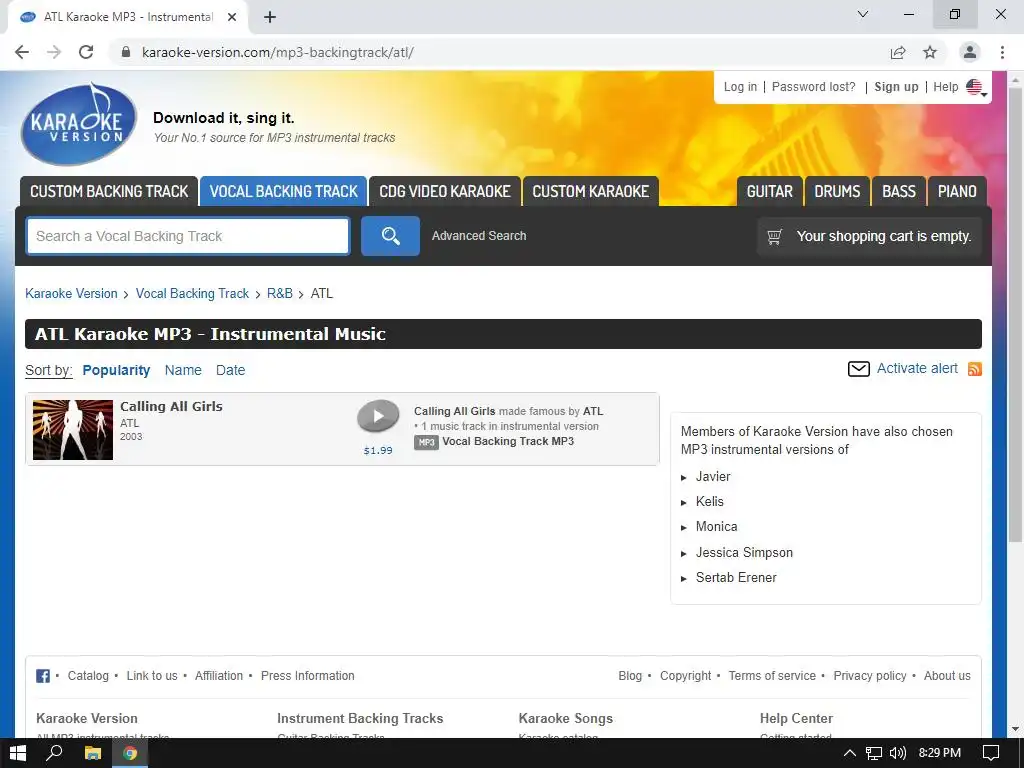
Task: Open Advanced Search
Action: click(x=479, y=236)
